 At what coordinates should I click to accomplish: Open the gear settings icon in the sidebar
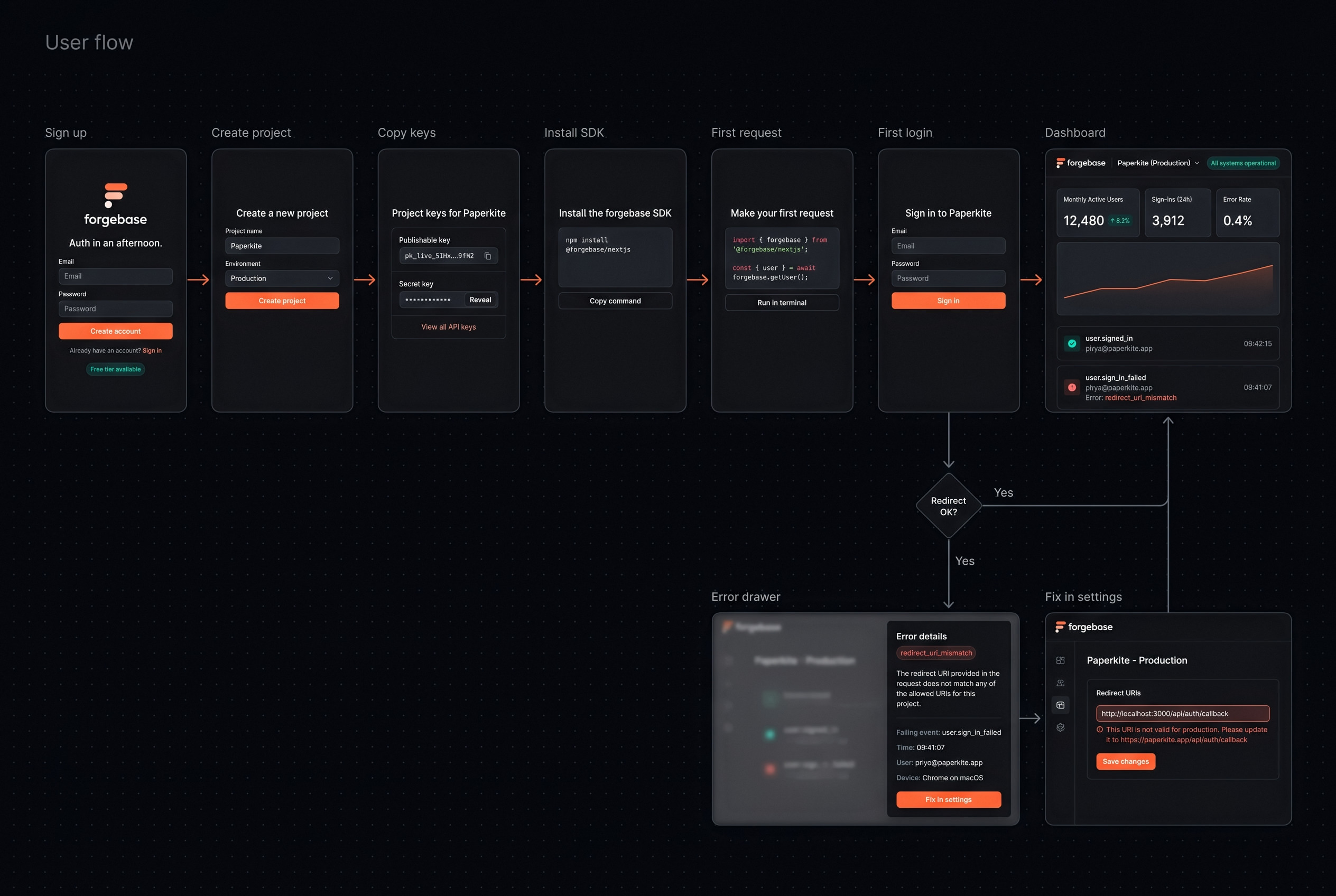click(1061, 727)
